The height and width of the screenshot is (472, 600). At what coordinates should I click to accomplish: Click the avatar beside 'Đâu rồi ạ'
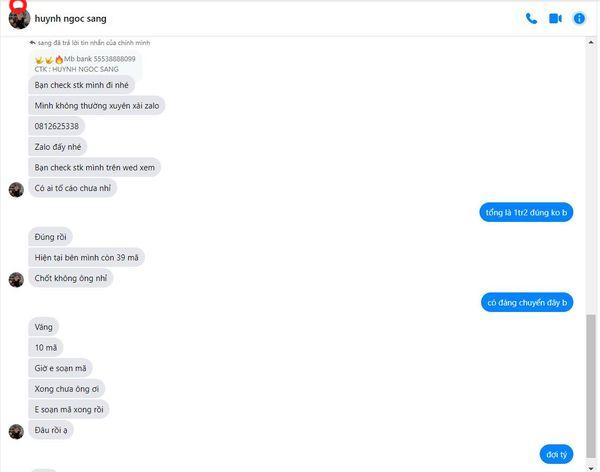pos(16,431)
